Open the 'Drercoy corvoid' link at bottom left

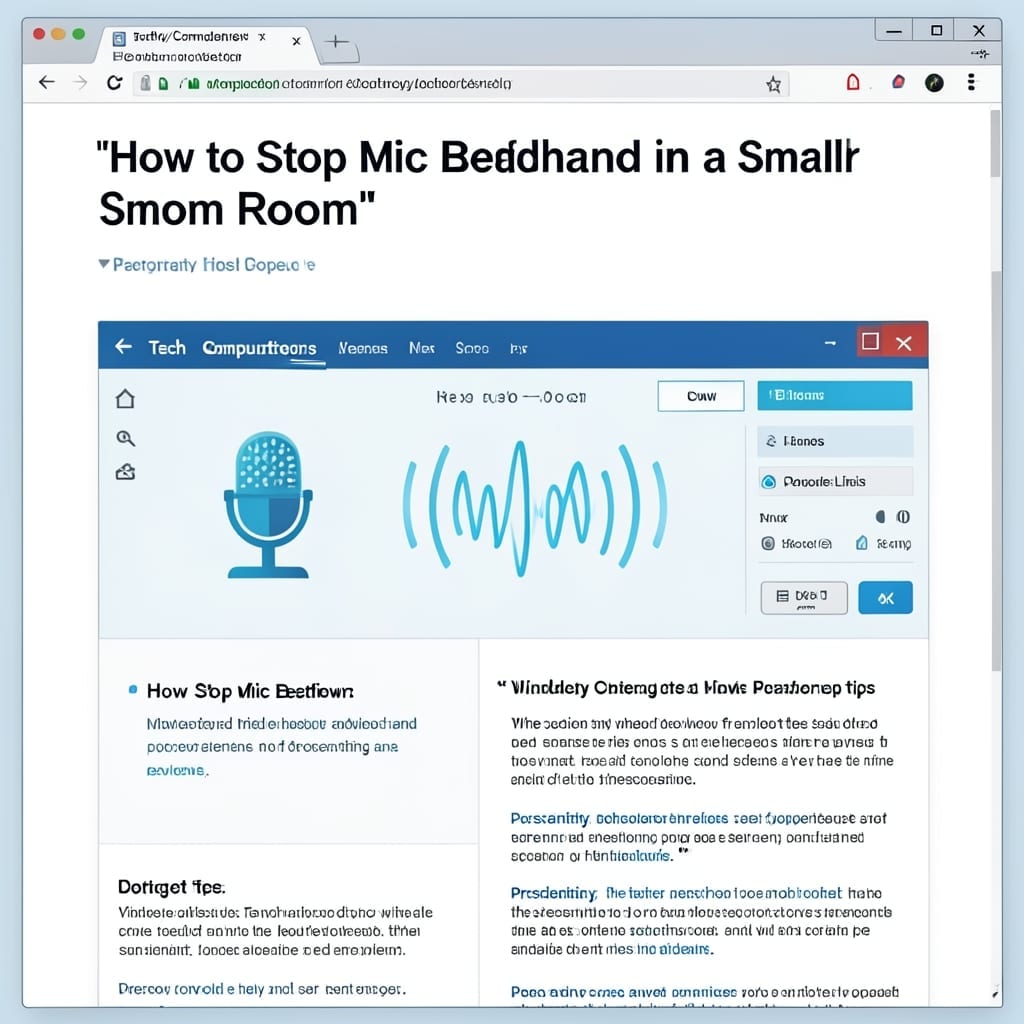(262, 989)
